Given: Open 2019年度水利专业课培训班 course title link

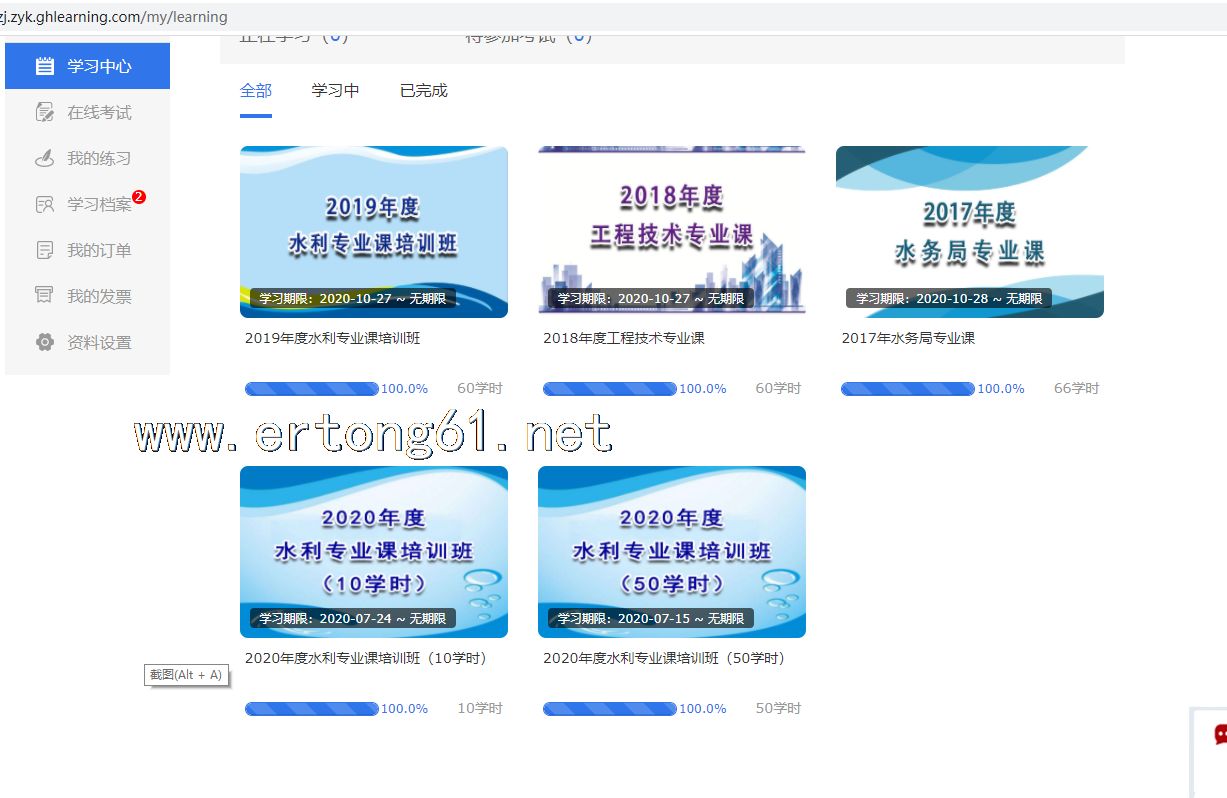Looking at the screenshot, I should [332, 338].
